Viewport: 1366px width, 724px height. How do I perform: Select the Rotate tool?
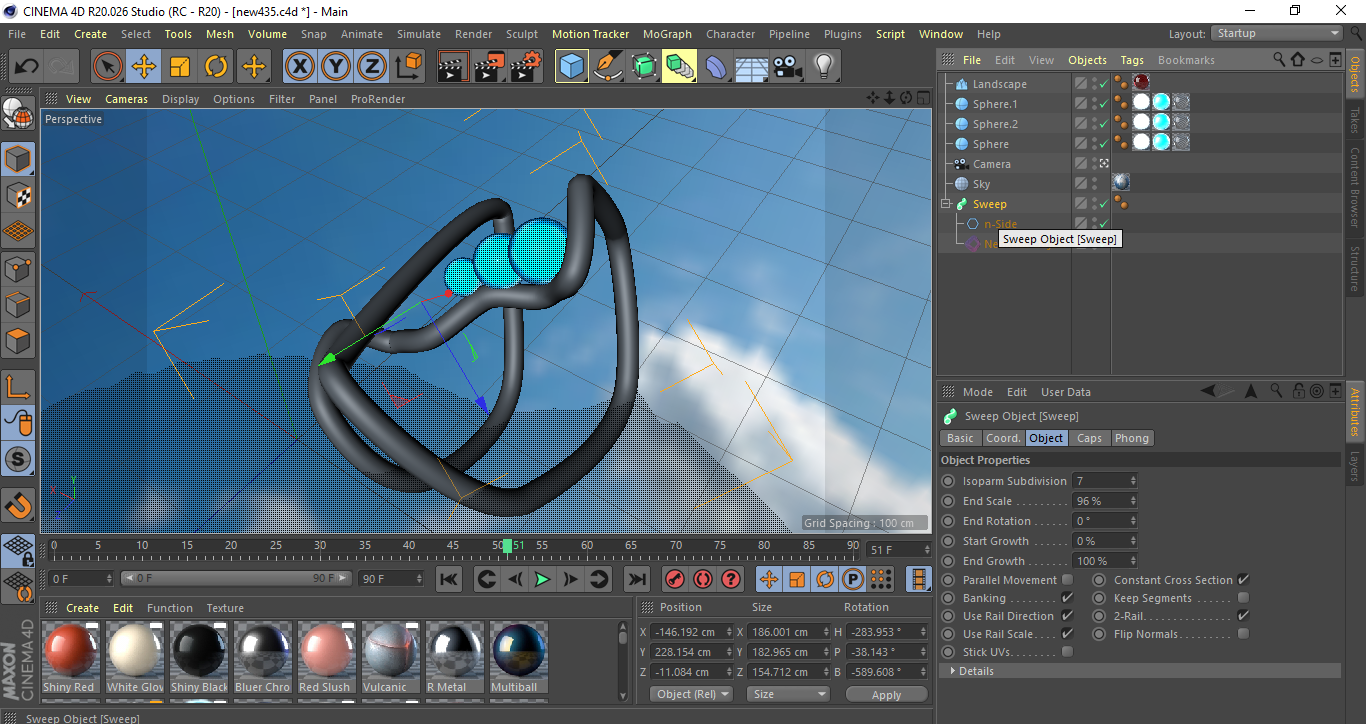coord(217,66)
